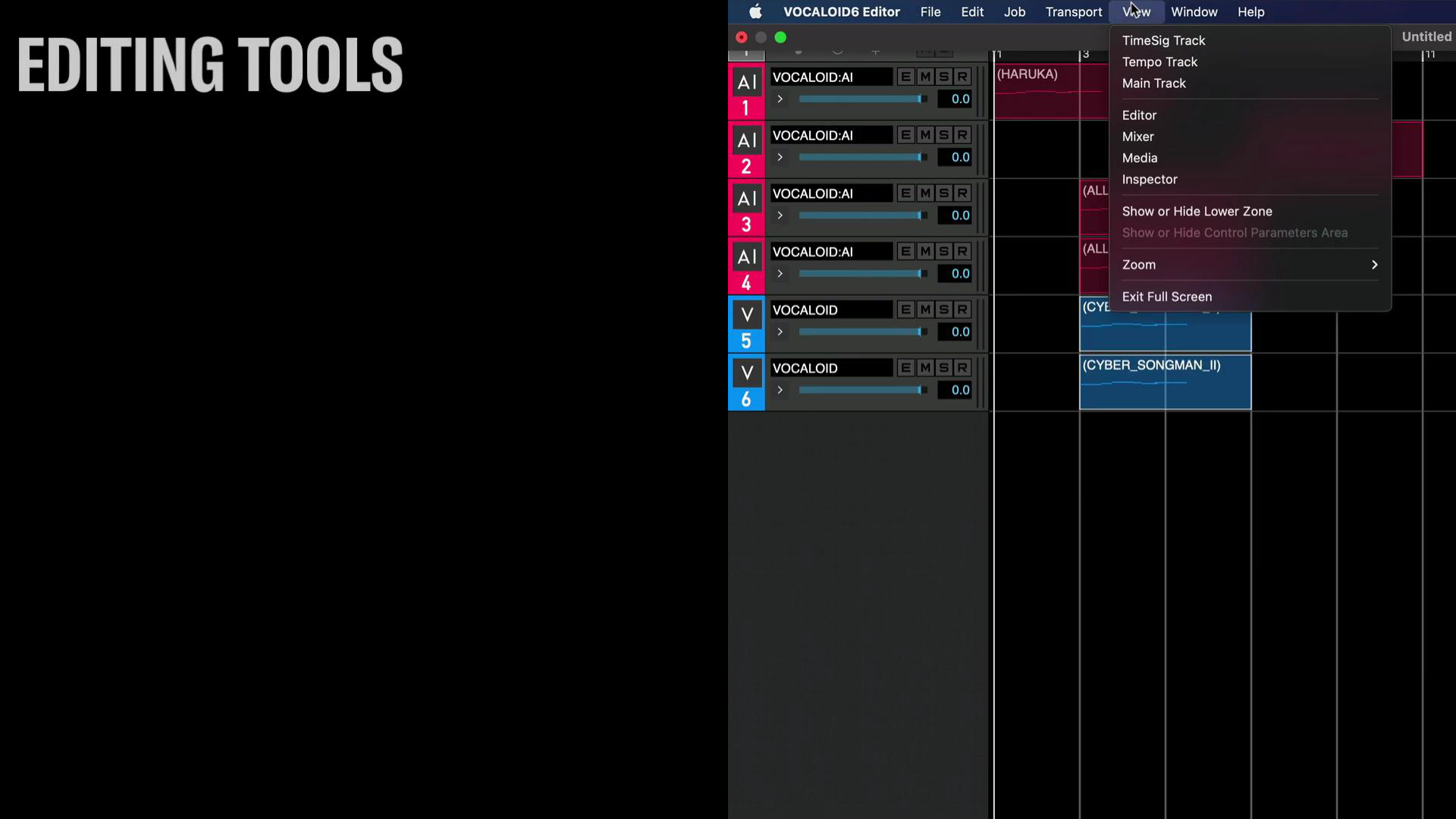1456x819 pixels.
Task: Open editor with track 6 E button
Action: [x=905, y=368]
